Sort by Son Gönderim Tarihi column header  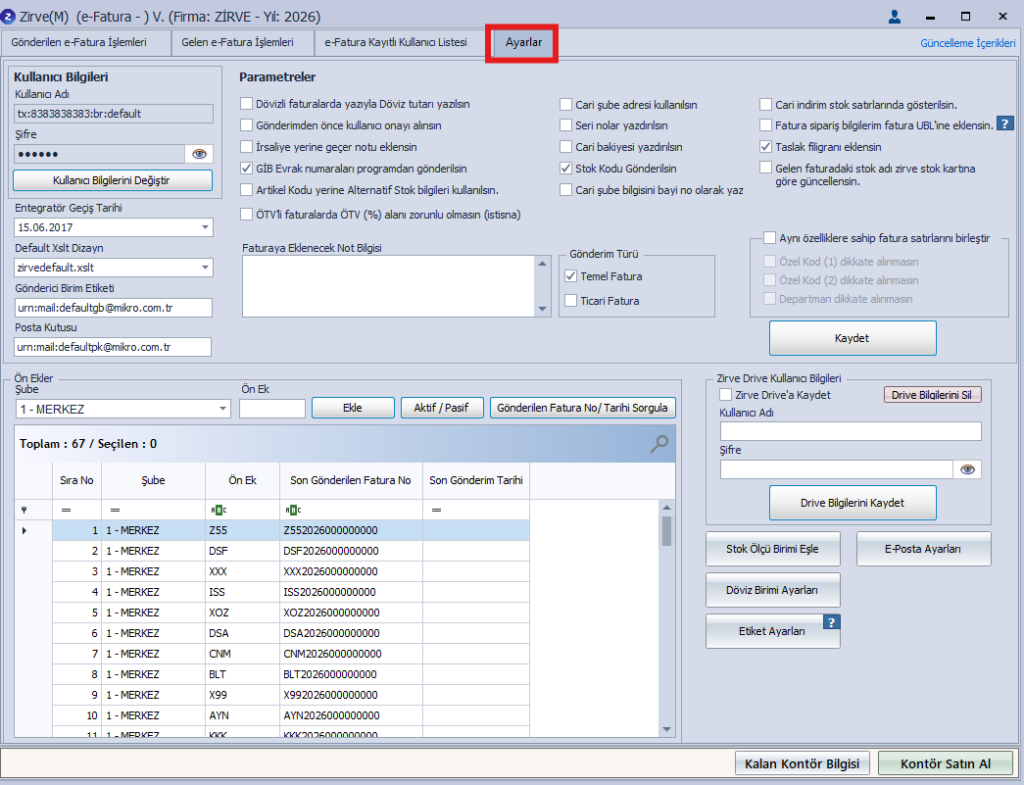[476, 480]
